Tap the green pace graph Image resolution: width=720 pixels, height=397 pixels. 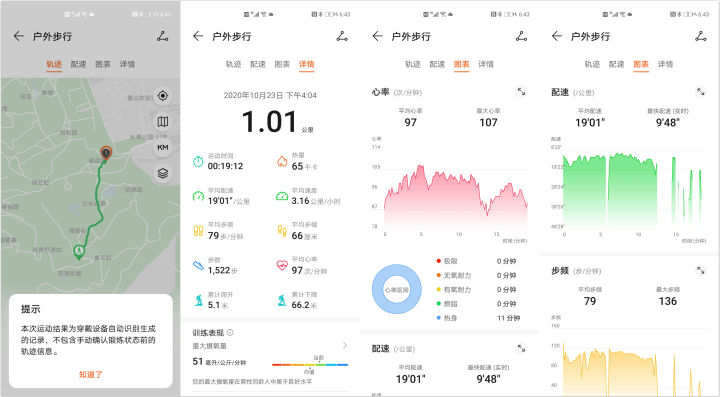click(632, 190)
